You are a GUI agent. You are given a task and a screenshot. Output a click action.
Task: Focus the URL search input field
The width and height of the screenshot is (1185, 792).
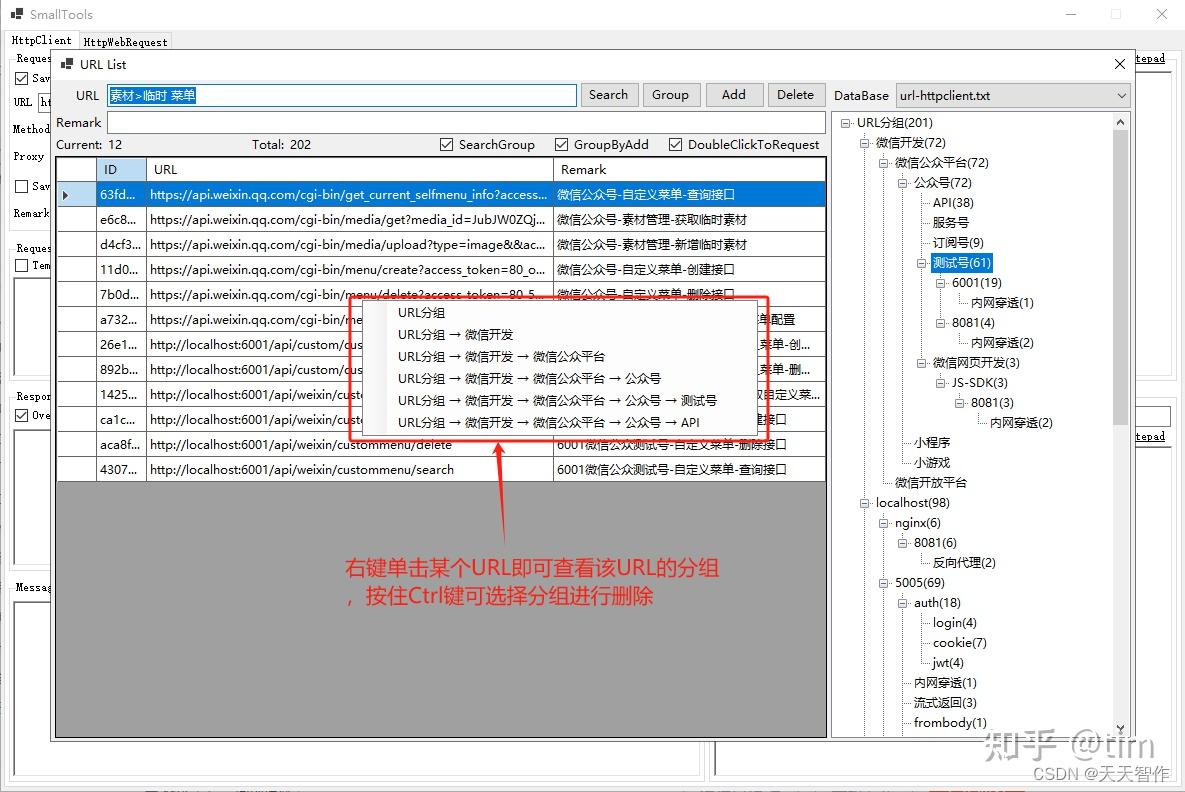pos(342,95)
